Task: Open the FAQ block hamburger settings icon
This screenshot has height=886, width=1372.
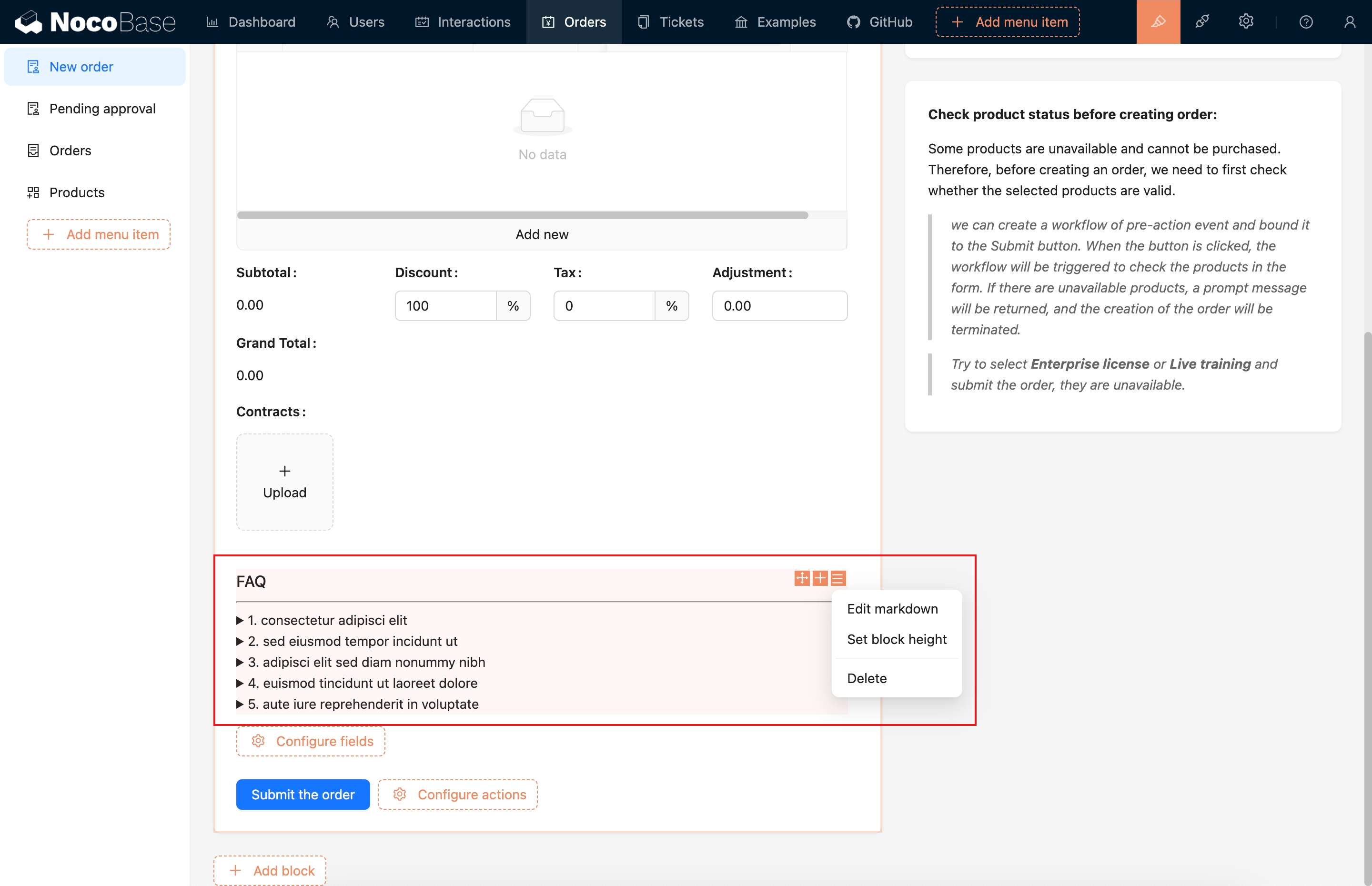Action: [838, 578]
